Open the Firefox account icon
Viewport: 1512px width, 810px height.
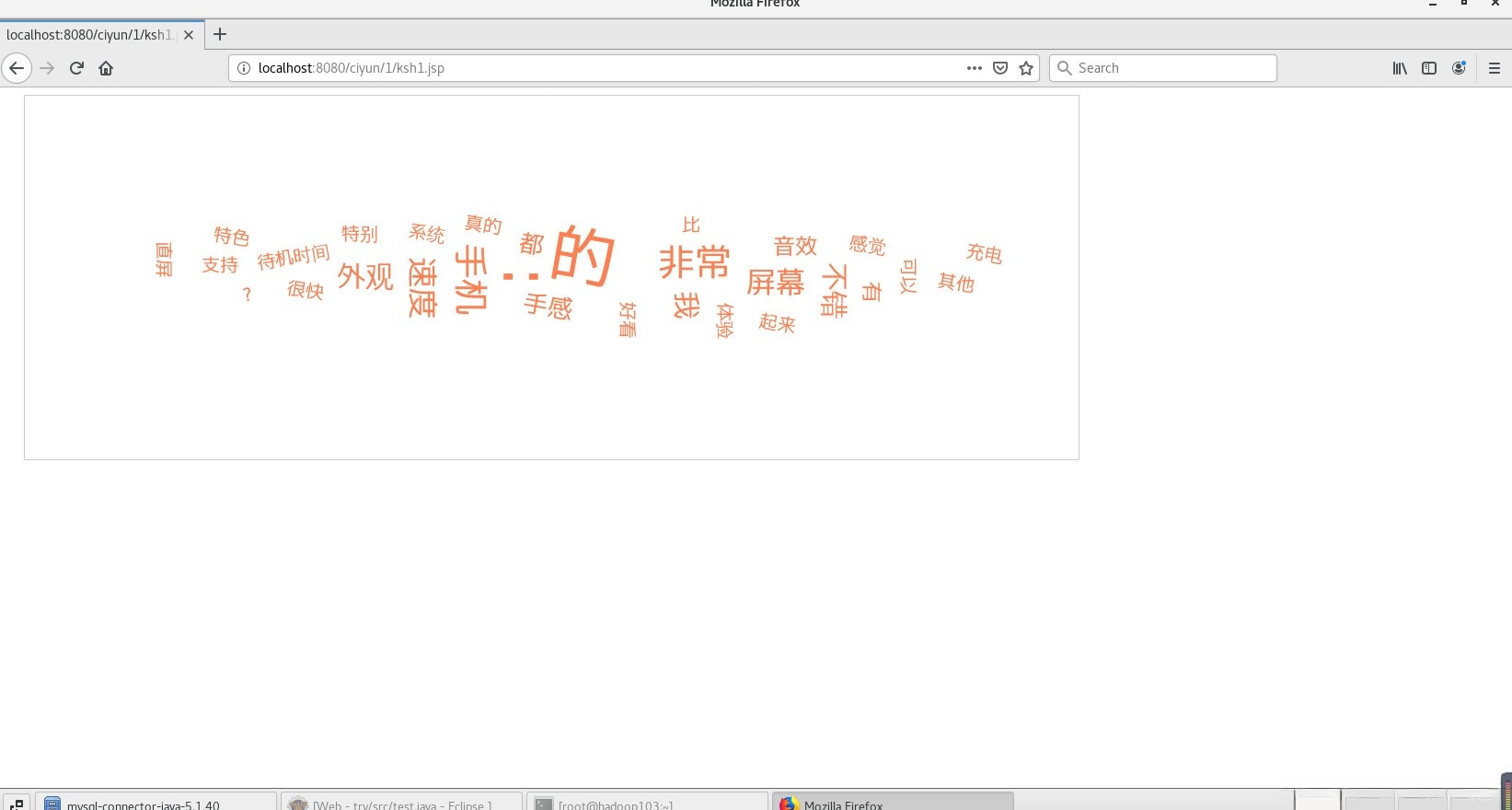(x=1459, y=68)
